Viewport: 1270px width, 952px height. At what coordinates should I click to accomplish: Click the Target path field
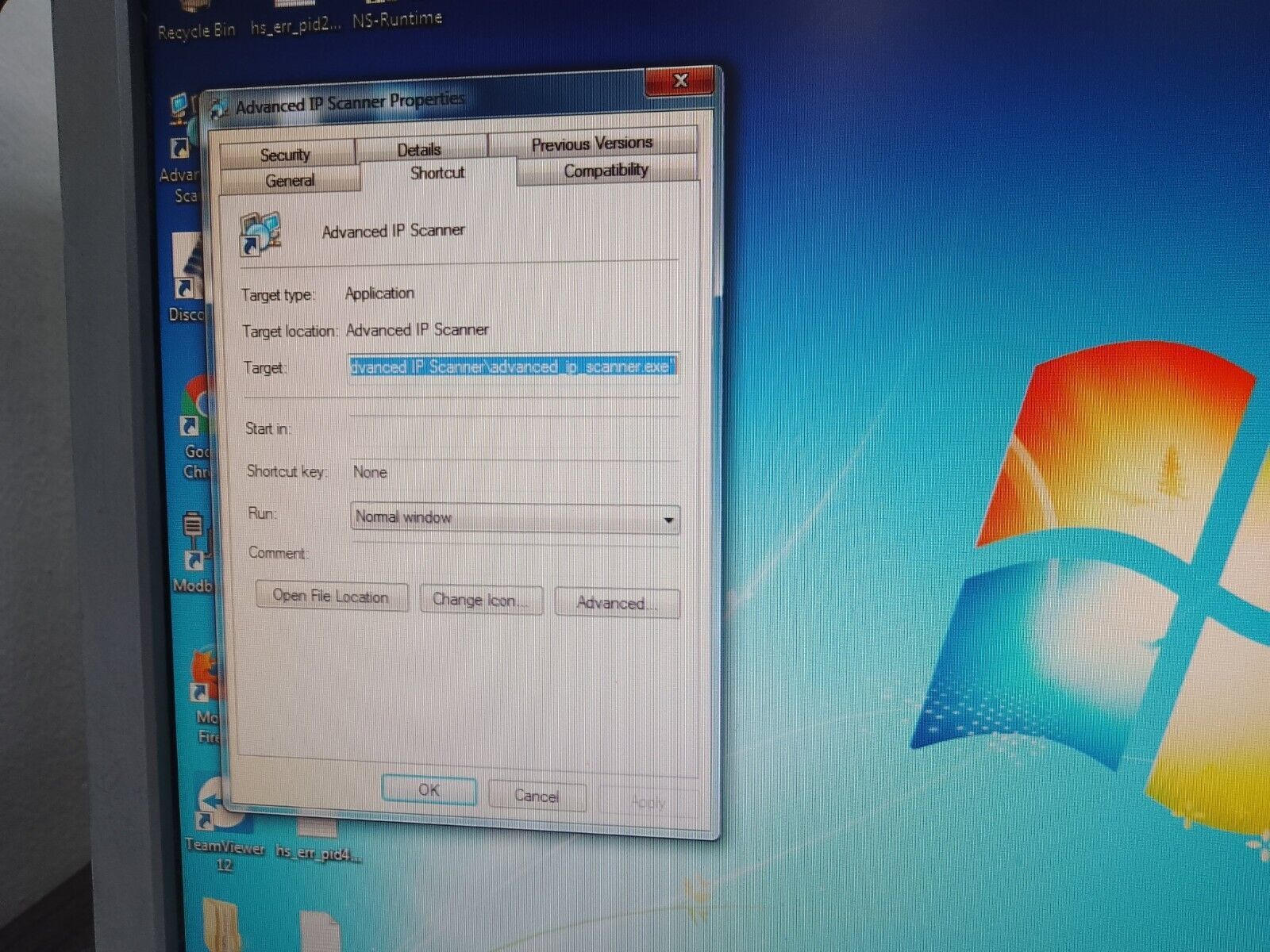[513, 367]
